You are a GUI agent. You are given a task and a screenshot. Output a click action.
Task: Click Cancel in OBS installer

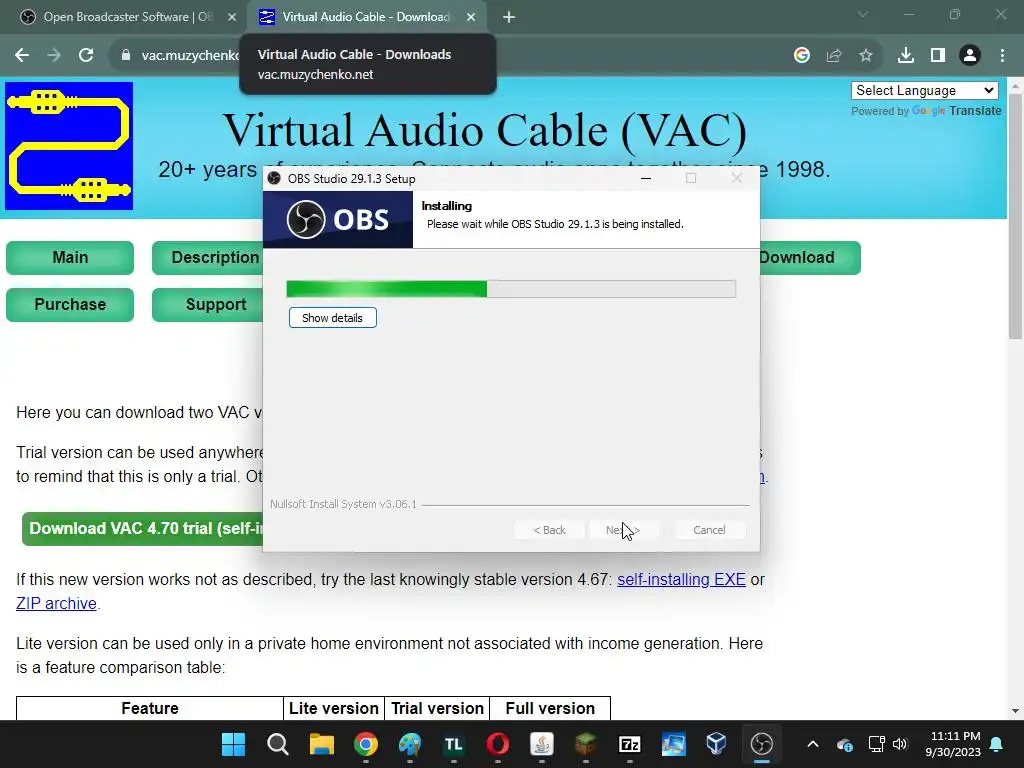709,530
